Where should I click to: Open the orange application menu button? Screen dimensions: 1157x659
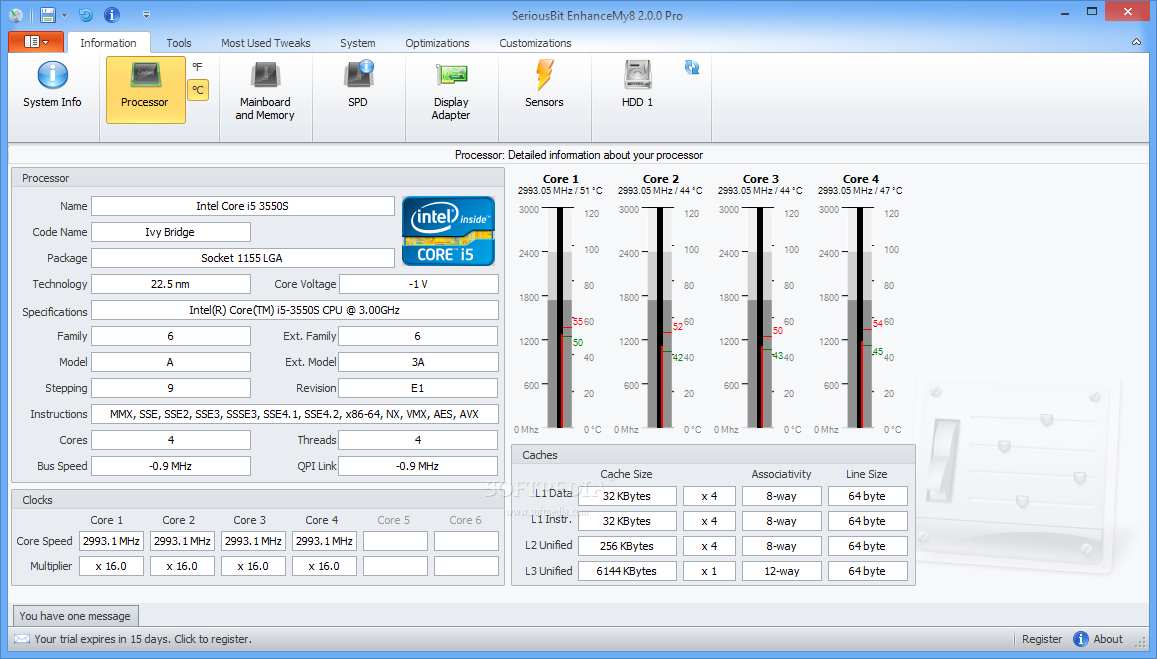point(36,42)
